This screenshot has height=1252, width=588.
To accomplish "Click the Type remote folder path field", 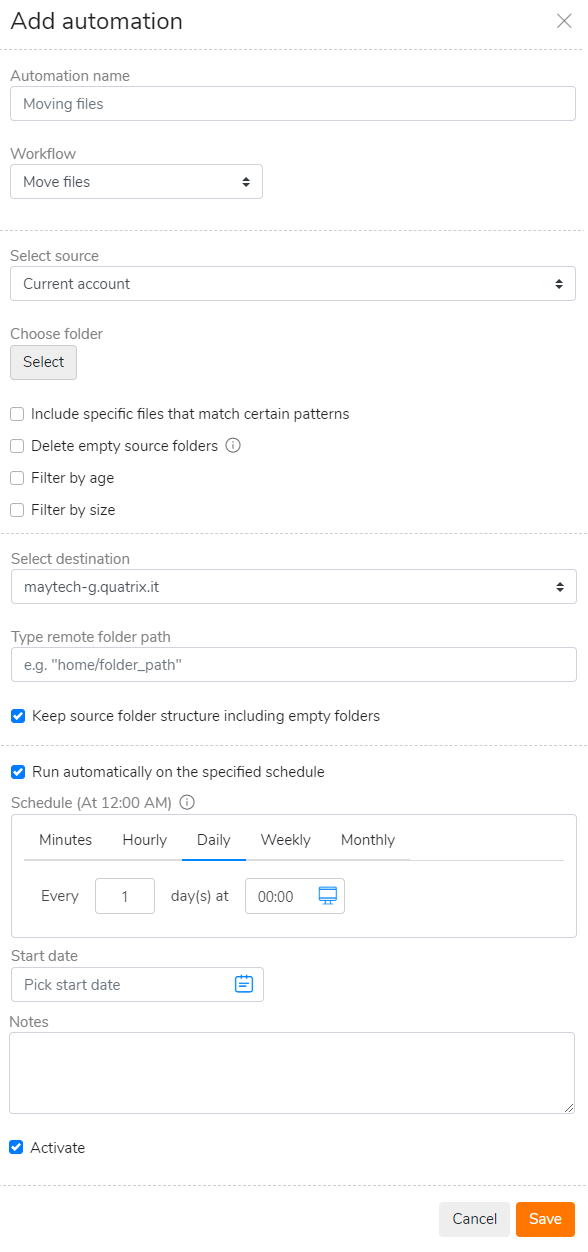I will 294,665.
